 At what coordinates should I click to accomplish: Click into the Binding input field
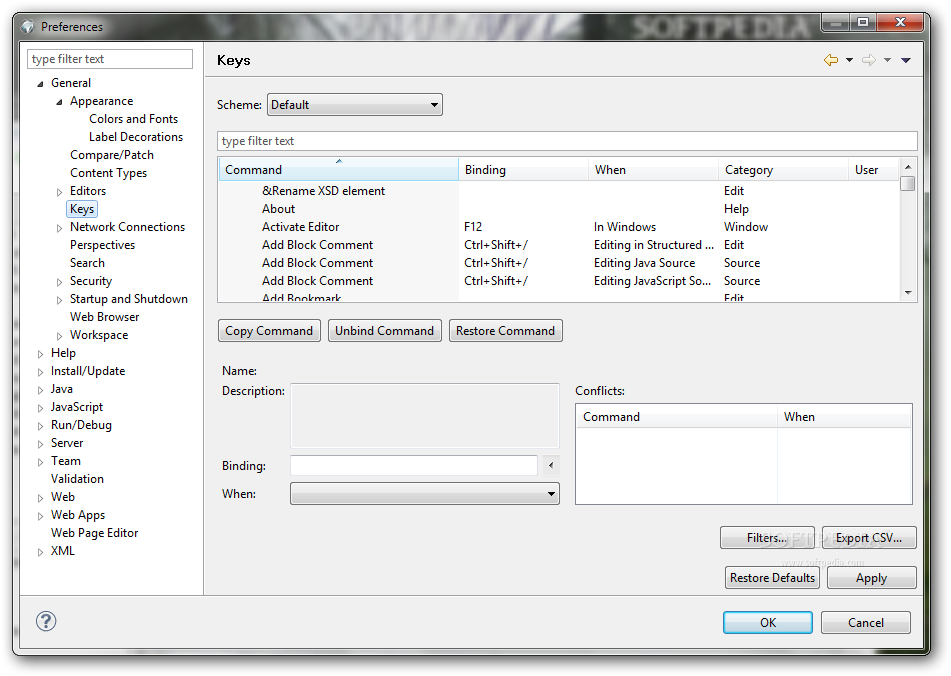click(x=414, y=466)
